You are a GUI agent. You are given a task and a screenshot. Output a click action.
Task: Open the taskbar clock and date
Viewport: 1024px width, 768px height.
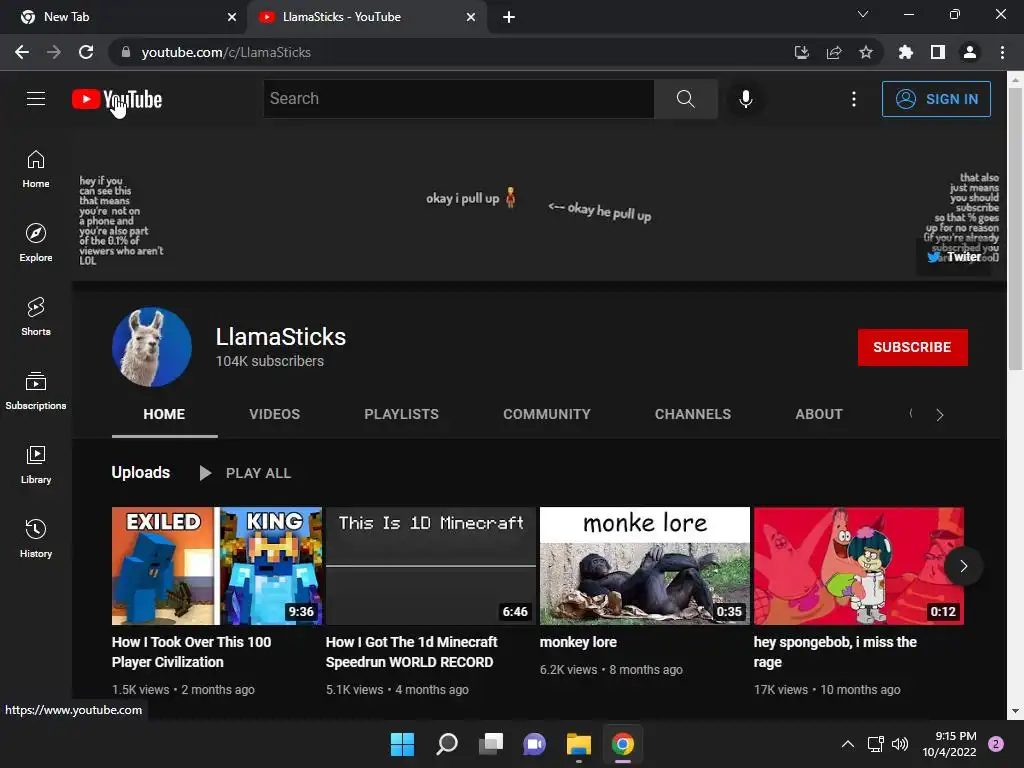[950, 744]
